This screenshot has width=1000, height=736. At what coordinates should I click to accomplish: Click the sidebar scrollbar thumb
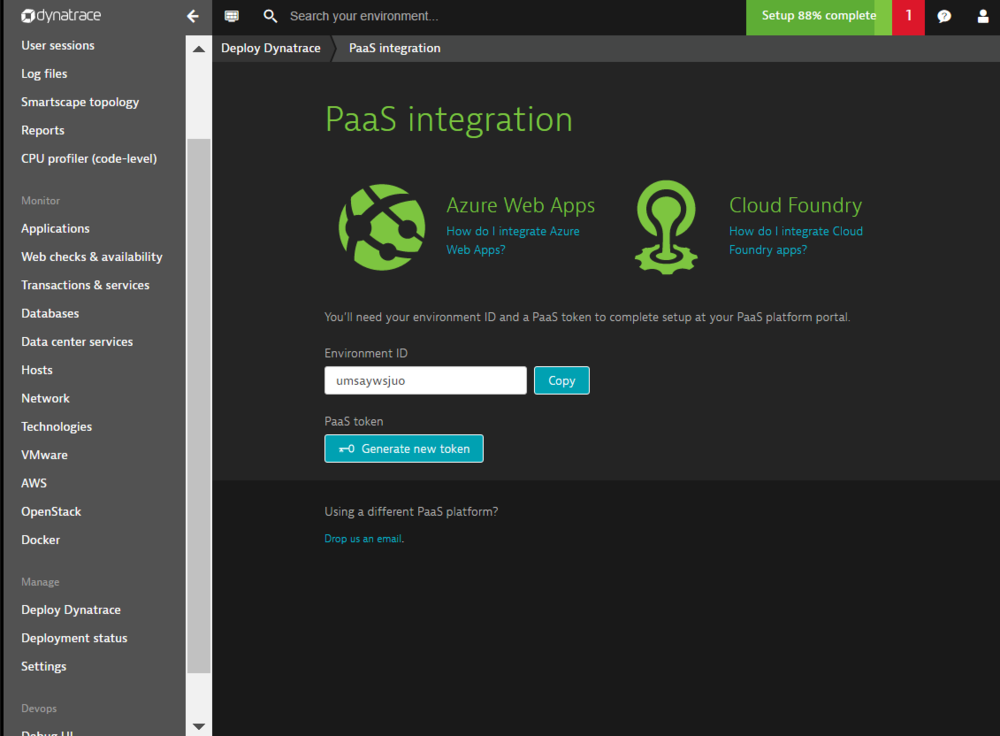[199, 406]
